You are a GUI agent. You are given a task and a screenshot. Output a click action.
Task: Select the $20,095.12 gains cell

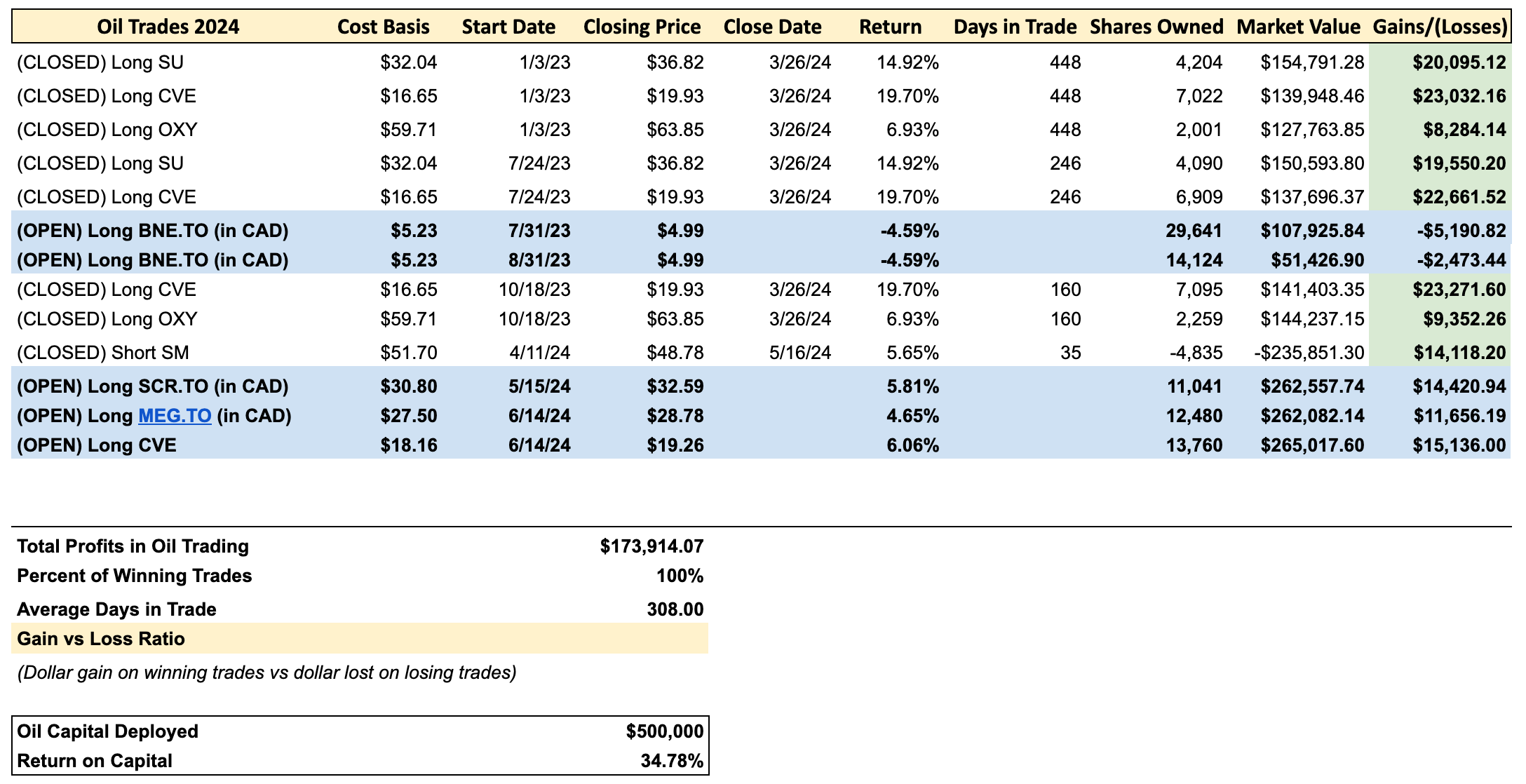(1459, 62)
